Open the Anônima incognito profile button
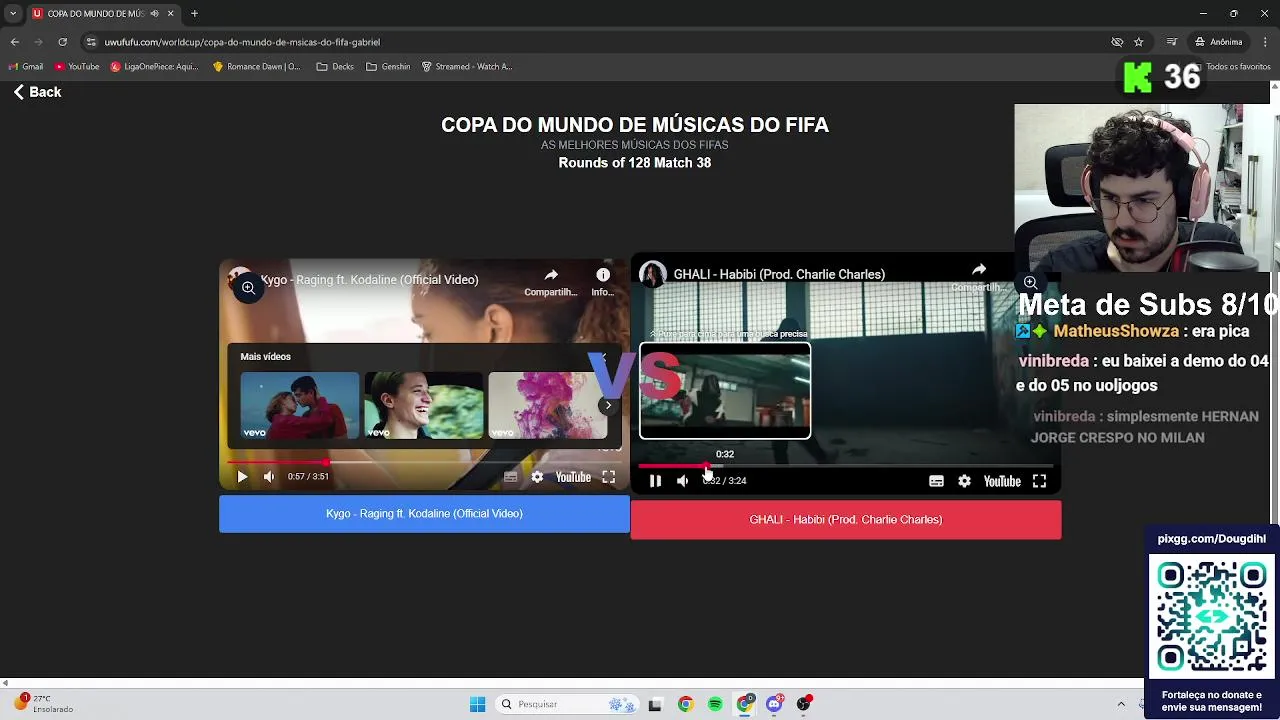Viewport: 1280px width, 720px height. pyautogui.click(x=1218, y=42)
